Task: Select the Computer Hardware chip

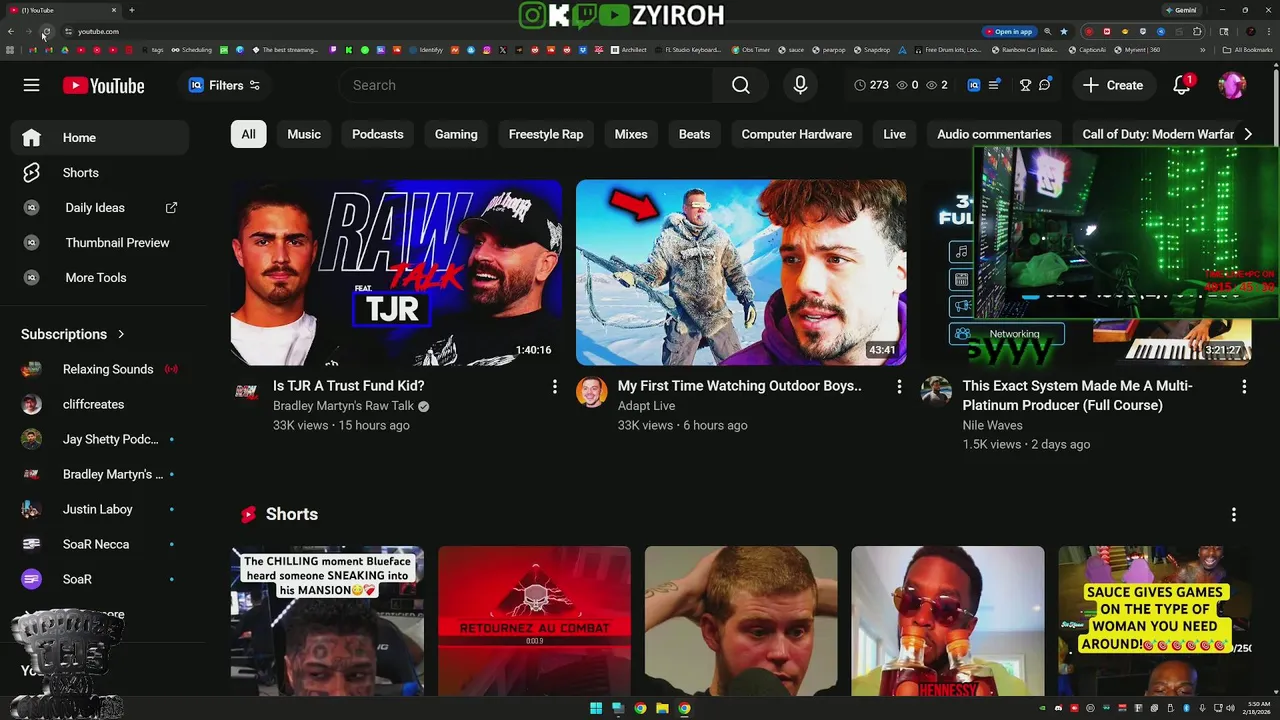Action: [797, 134]
